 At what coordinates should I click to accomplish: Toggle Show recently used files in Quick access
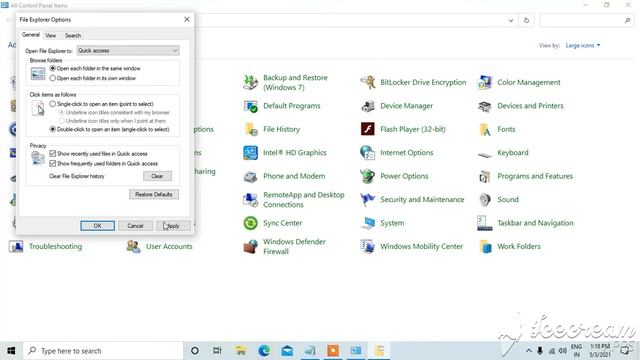(x=53, y=153)
